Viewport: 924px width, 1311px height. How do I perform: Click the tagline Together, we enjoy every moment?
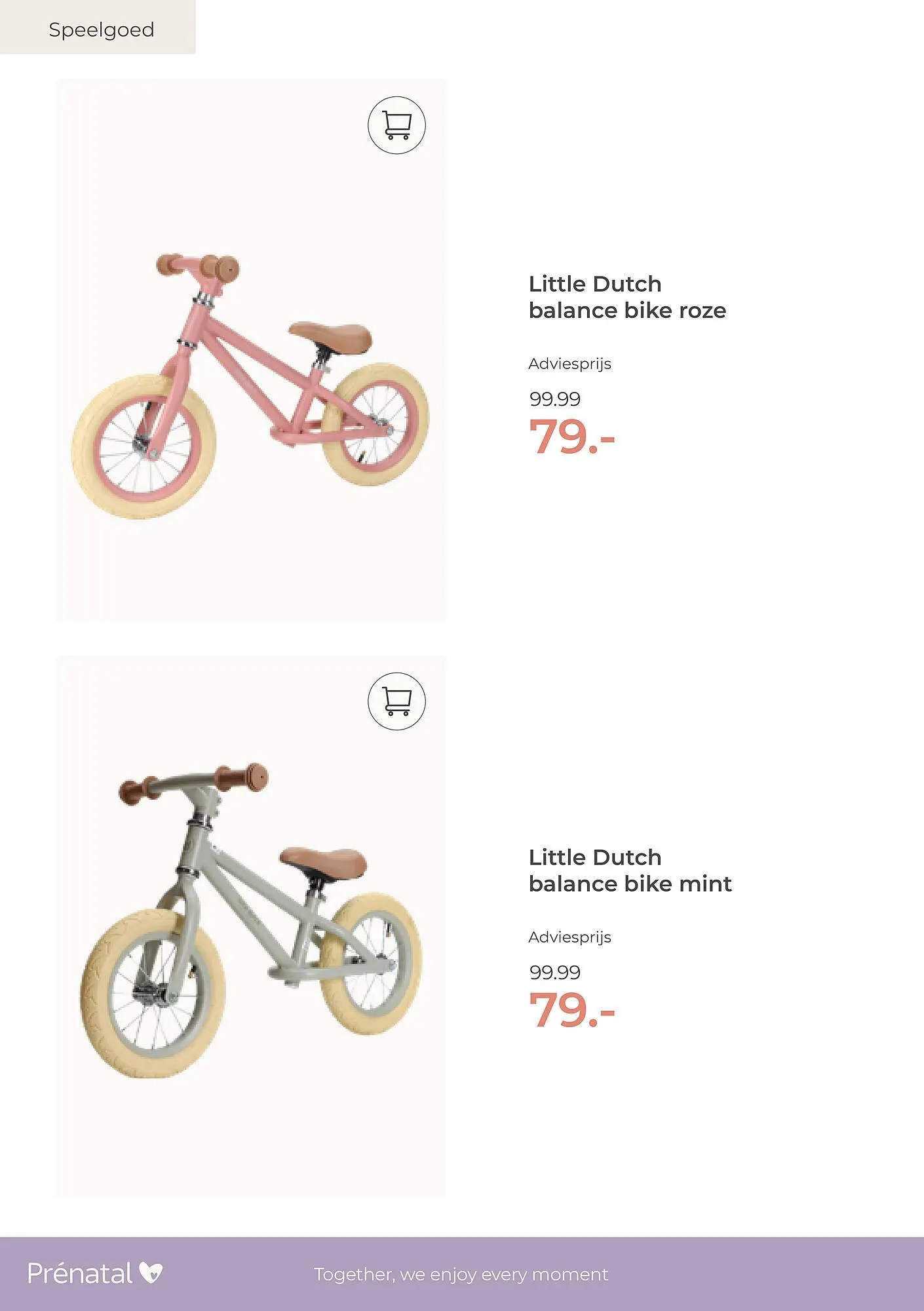click(x=461, y=1274)
